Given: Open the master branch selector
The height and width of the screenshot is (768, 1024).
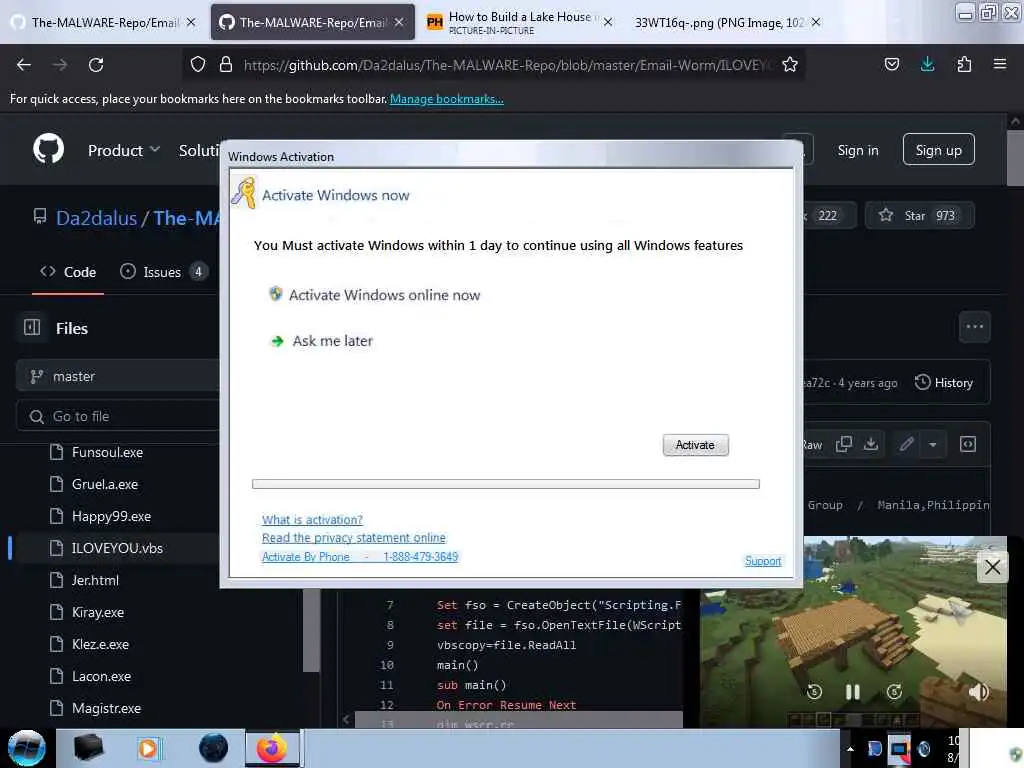Looking at the screenshot, I should 118,376.
